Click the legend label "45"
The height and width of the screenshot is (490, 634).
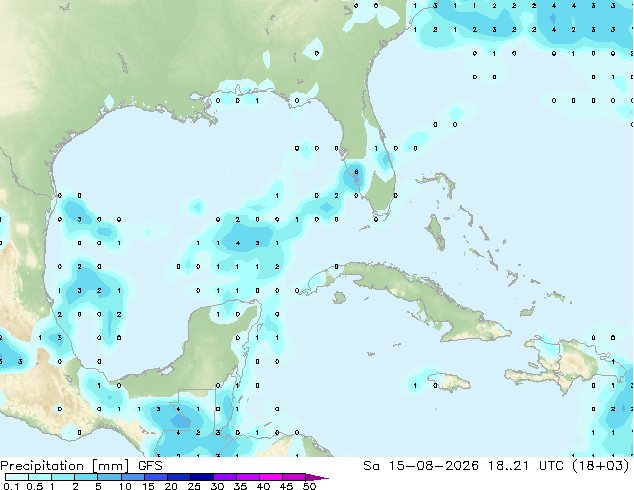click(287, 486)
